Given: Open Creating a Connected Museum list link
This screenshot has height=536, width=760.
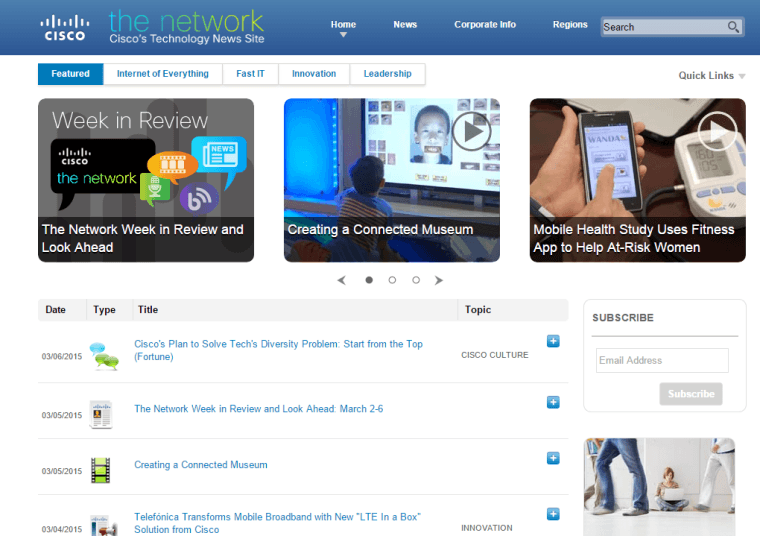Looking at the screenshot, I should click(x=201, y=465).
